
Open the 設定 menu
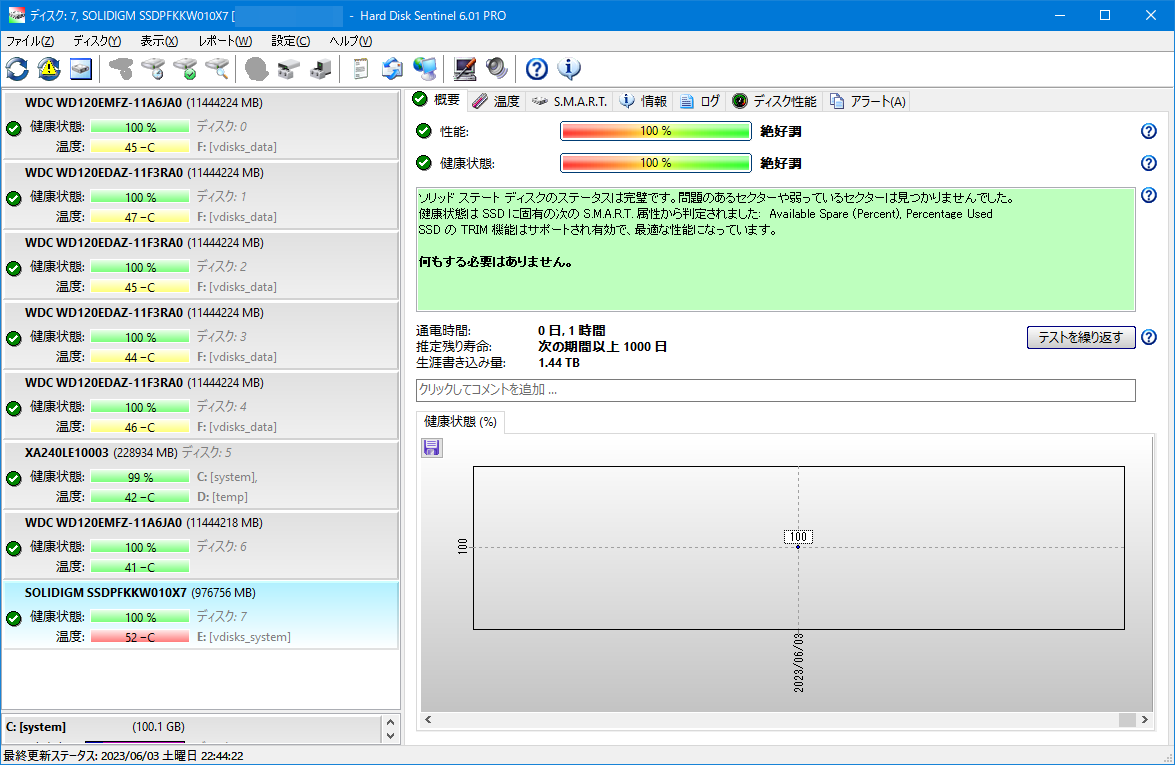(x=291, y=40)
